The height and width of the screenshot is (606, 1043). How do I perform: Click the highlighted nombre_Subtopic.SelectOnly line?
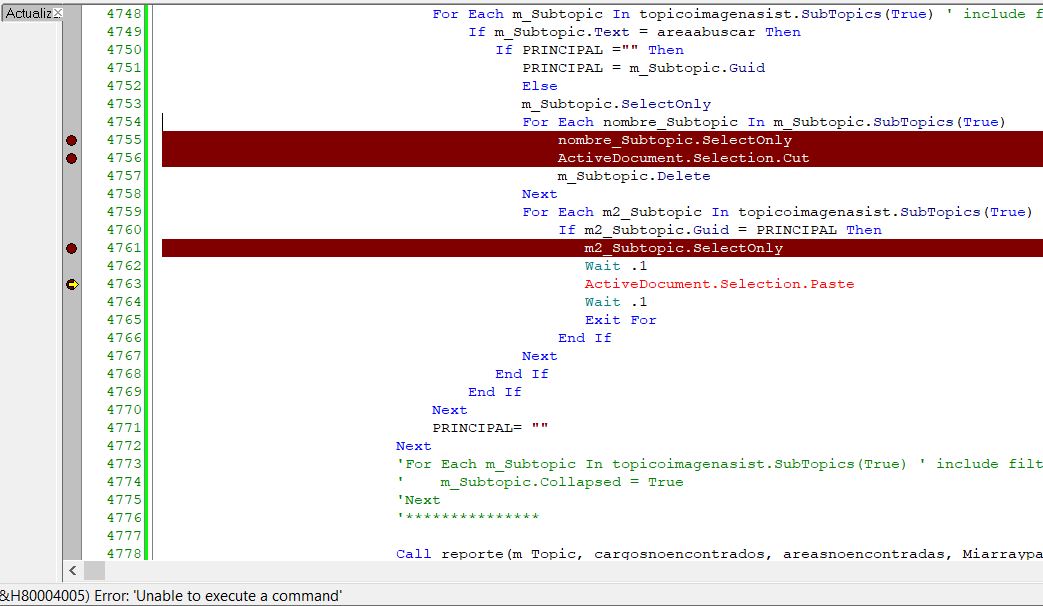point(674,140)
